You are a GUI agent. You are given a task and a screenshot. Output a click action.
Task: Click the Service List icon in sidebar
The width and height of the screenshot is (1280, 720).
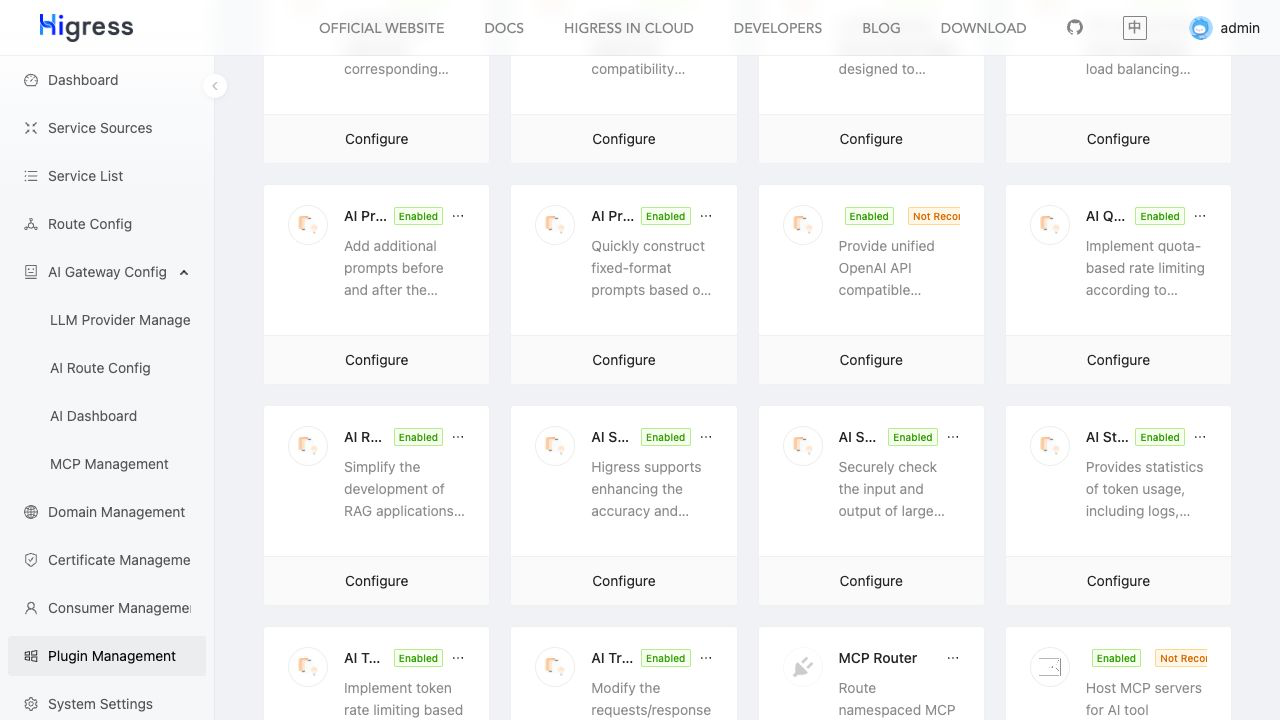(x=31, y=176)
